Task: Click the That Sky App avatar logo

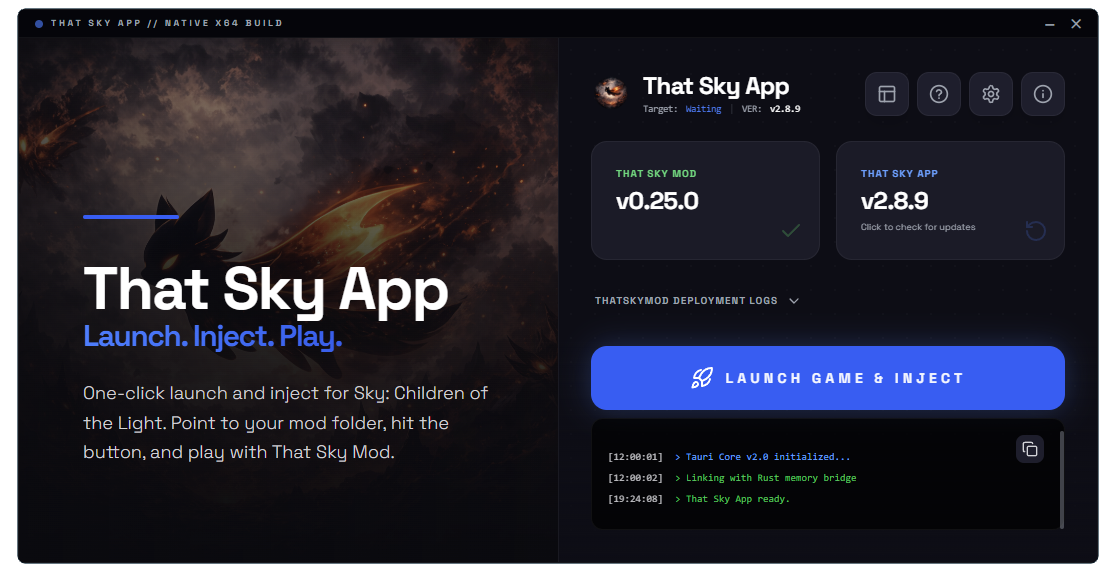Action: tap(611, 93)
